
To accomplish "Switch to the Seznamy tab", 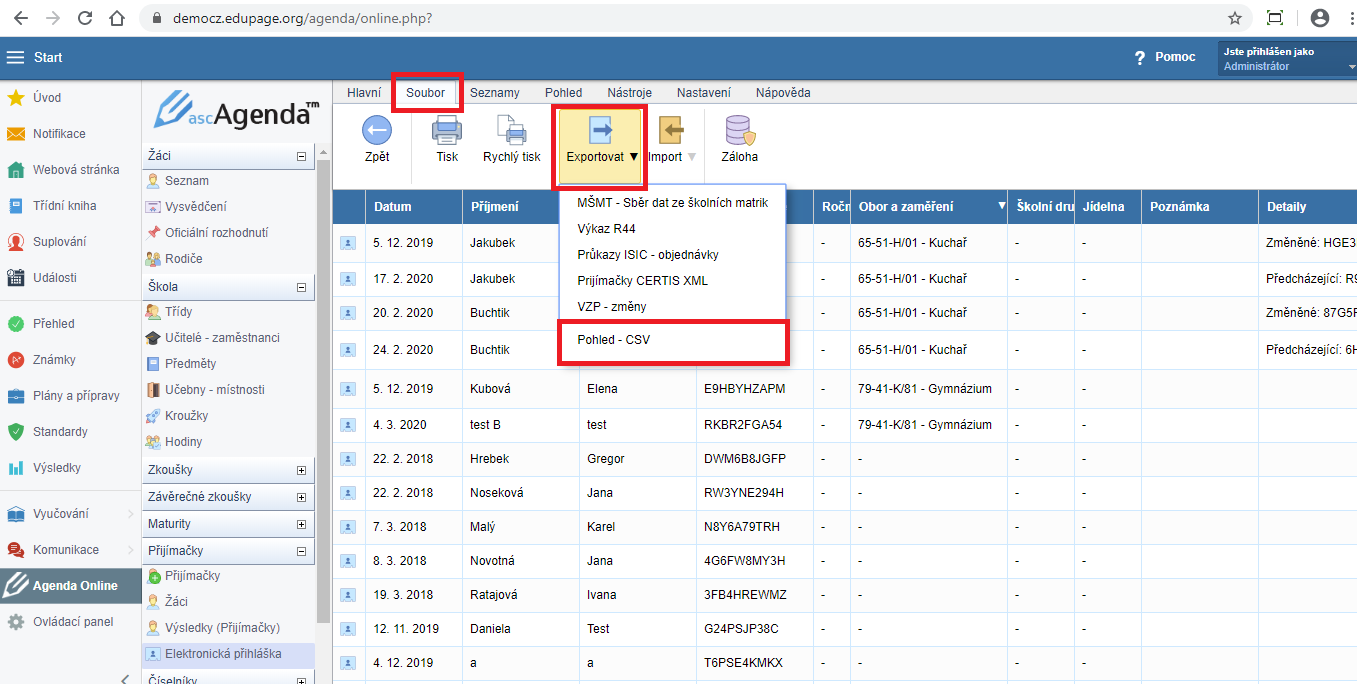I will pyautogui.click(x=494, y=93).
